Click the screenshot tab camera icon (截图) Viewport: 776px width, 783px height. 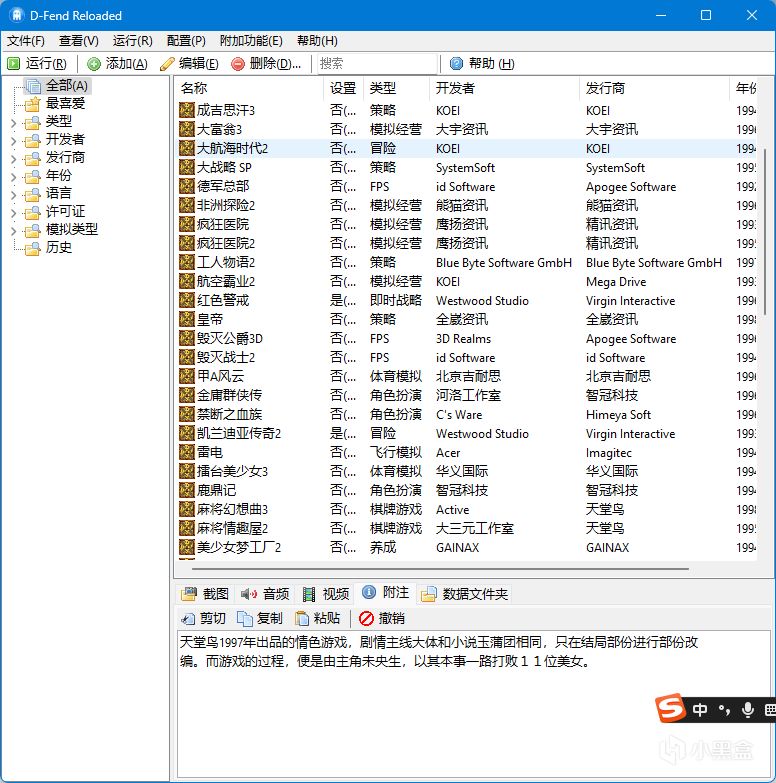click(189, 594)
